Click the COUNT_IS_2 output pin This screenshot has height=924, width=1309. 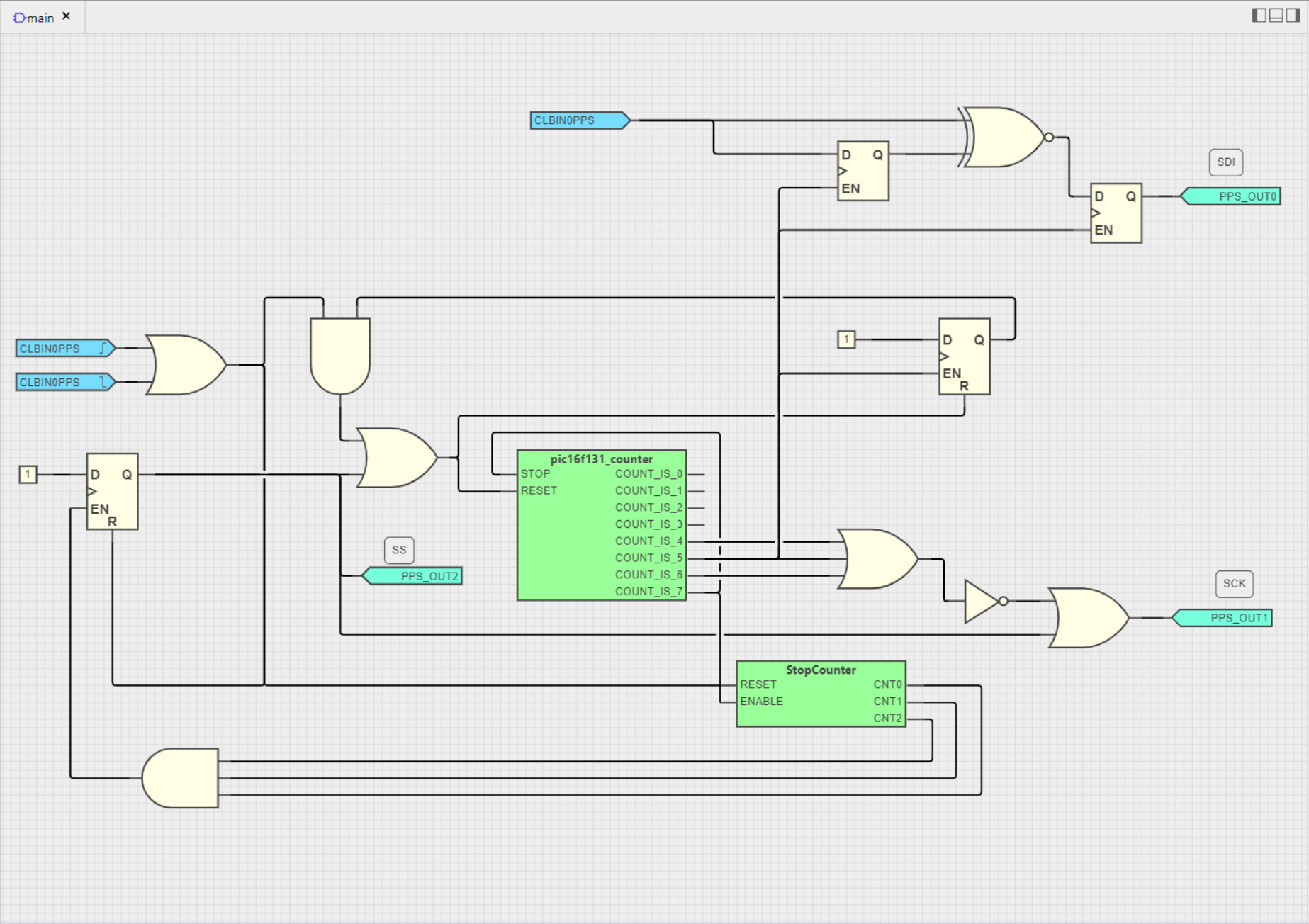pos(648,507)
